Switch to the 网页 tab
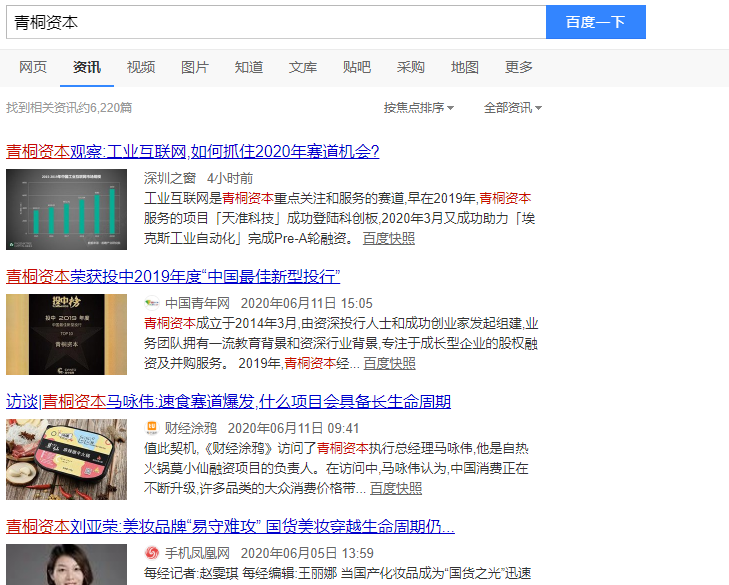The image size is (729, 585). coord(33,67)
